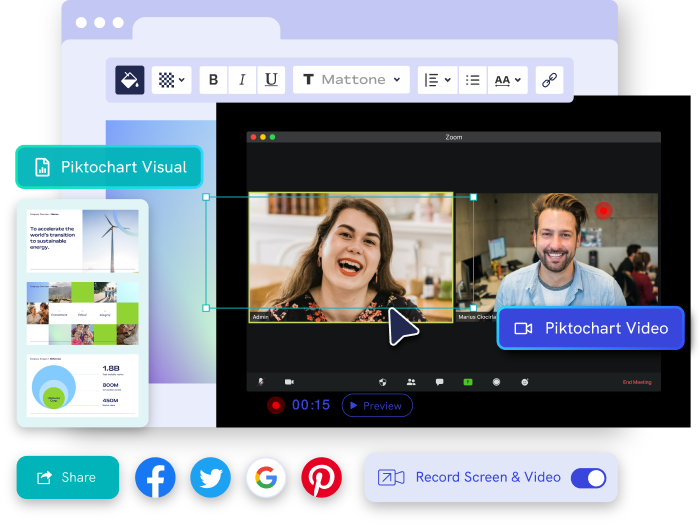Click the Share button
The height and width of the screenshot is (525, 700).
[68, 477]
